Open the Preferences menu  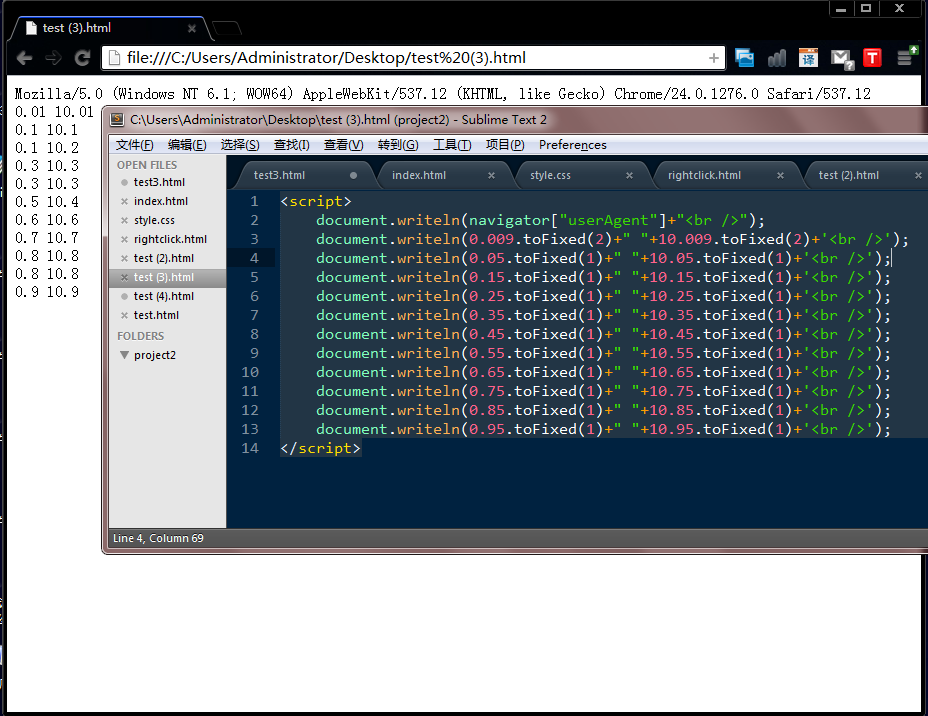[572, 145]
